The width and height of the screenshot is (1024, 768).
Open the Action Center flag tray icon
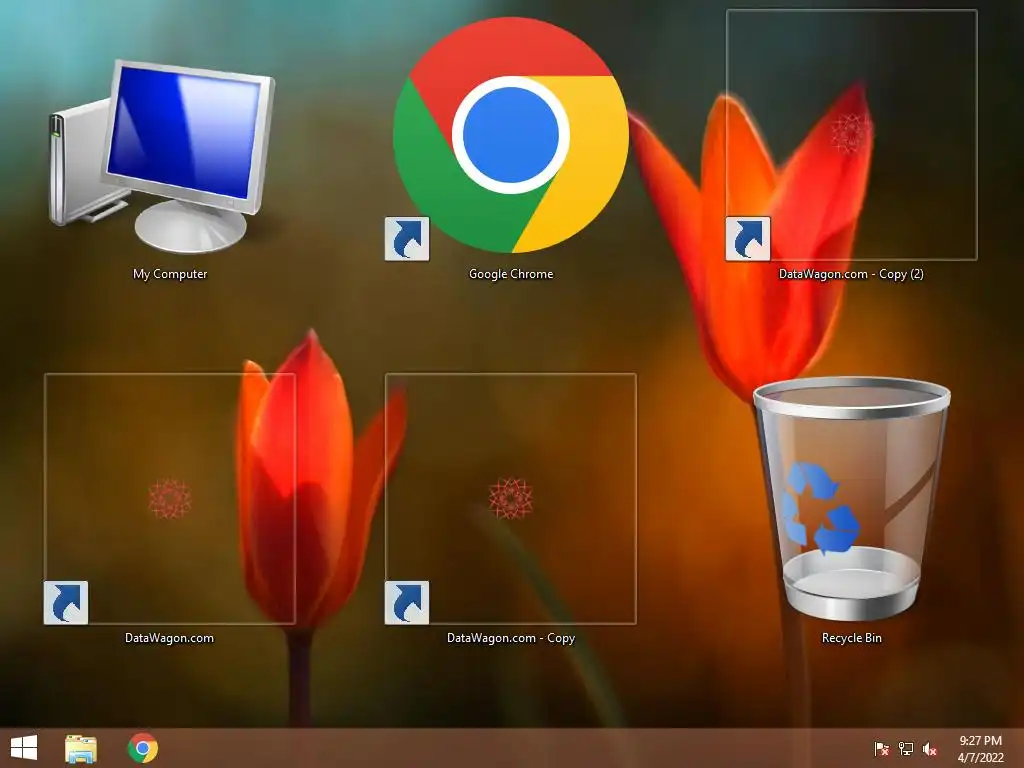tap(881, 748)
